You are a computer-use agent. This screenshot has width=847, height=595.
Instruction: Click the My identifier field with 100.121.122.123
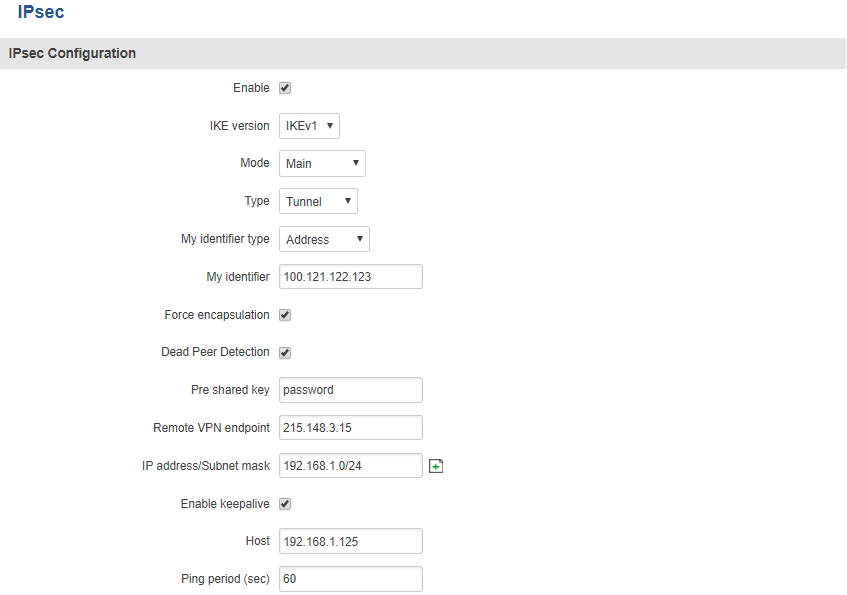coord(350,277)
